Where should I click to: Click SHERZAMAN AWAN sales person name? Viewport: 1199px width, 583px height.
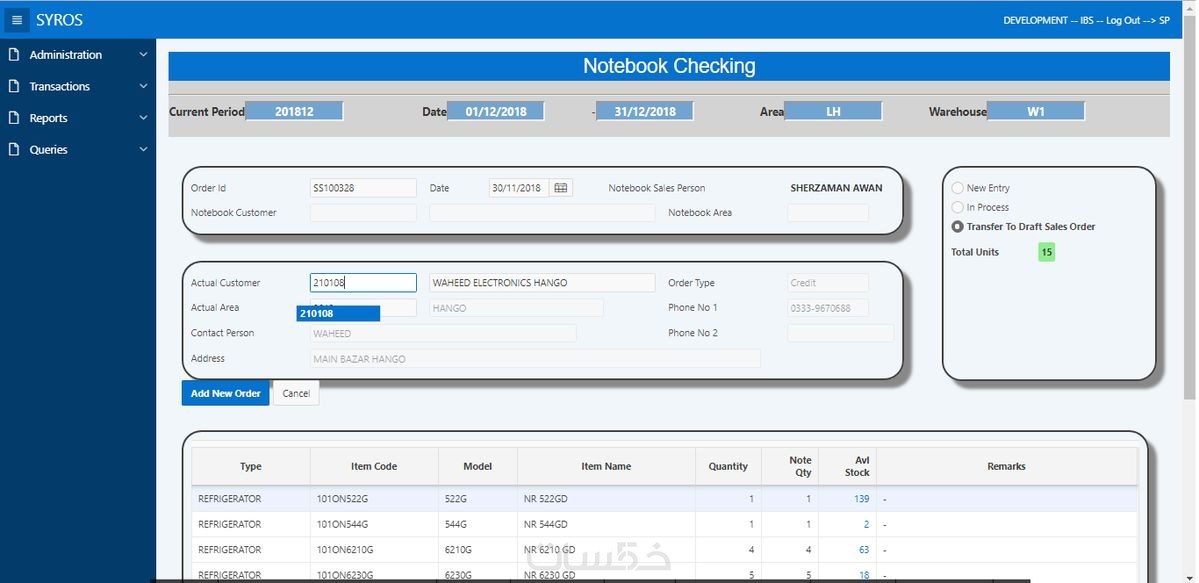coord(836,187)
